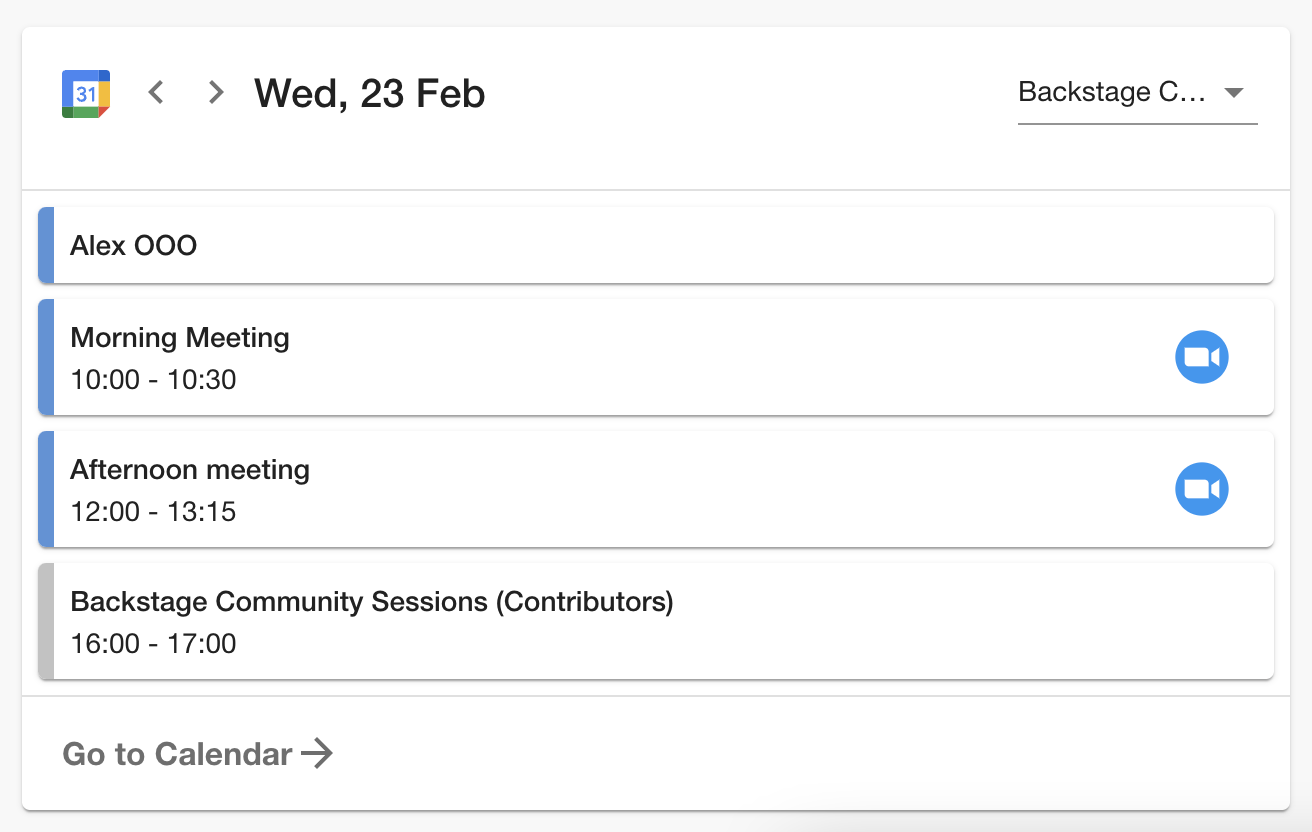The height and width of the screenshot is (832, 1312).
Task: Click the blue color bar on Afternoon meeting
Action: tap(46, 489)
